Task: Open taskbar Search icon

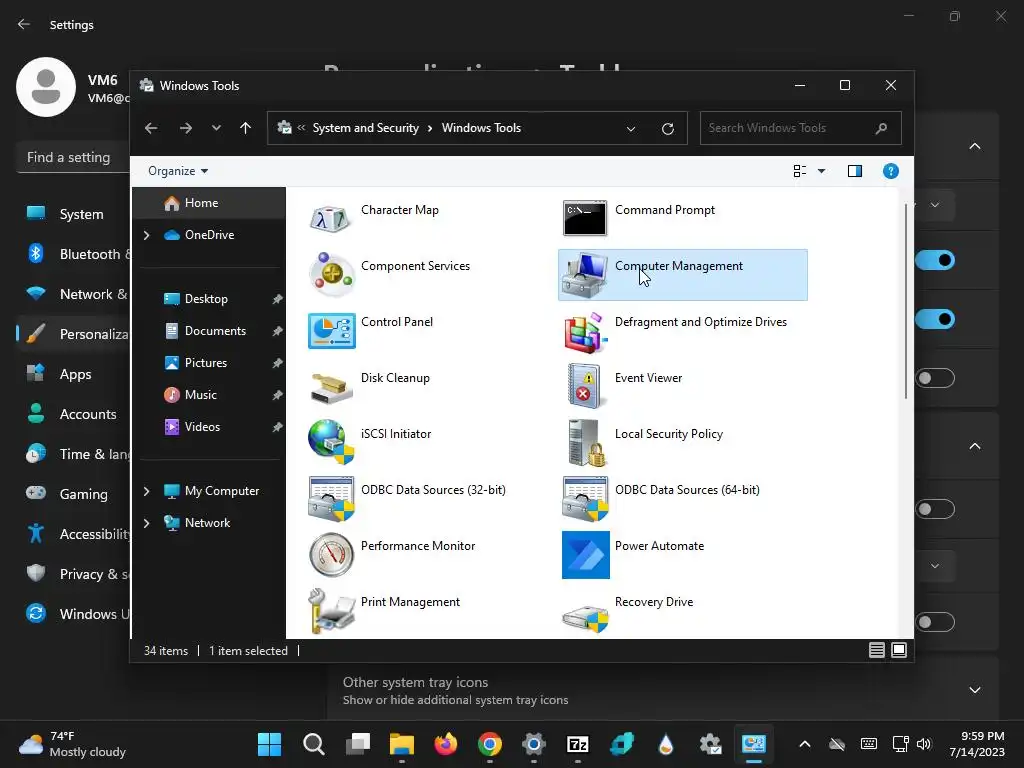Action: click(x=313, y=744)
